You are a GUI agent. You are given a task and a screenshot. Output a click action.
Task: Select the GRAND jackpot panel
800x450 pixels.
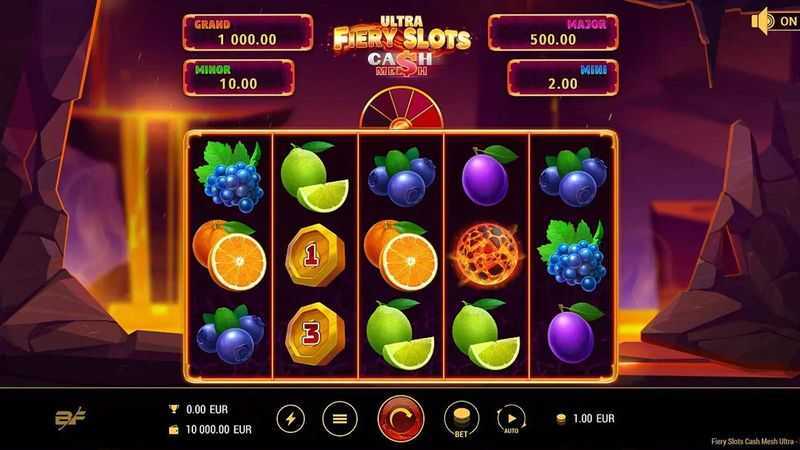pos(247,33)
